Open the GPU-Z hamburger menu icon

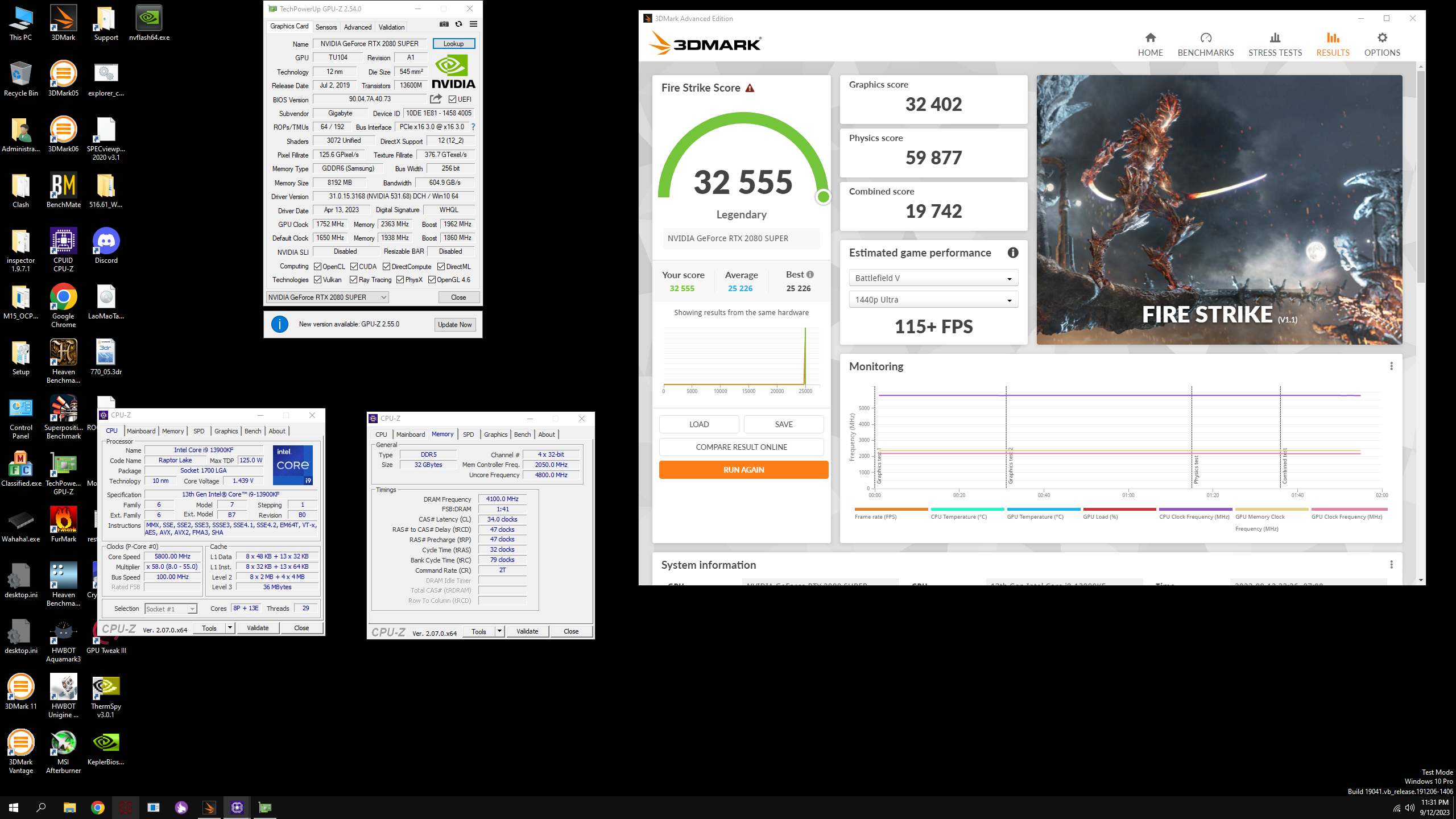pos(473,24)
